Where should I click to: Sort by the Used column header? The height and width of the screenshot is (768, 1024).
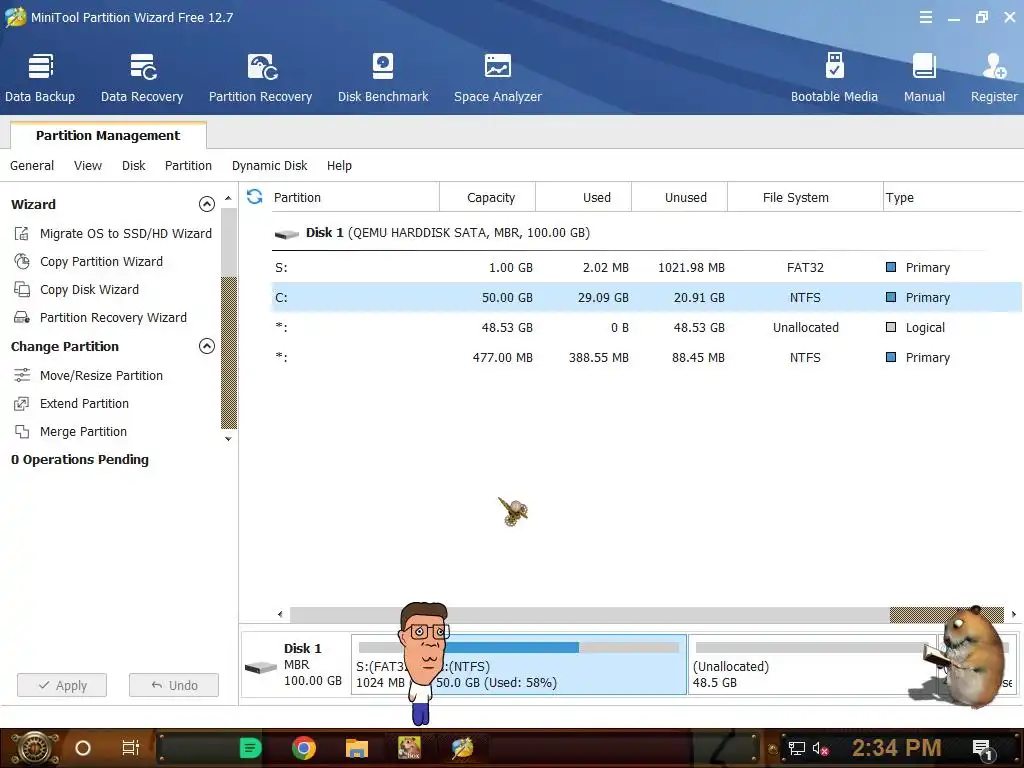(584, 197)
